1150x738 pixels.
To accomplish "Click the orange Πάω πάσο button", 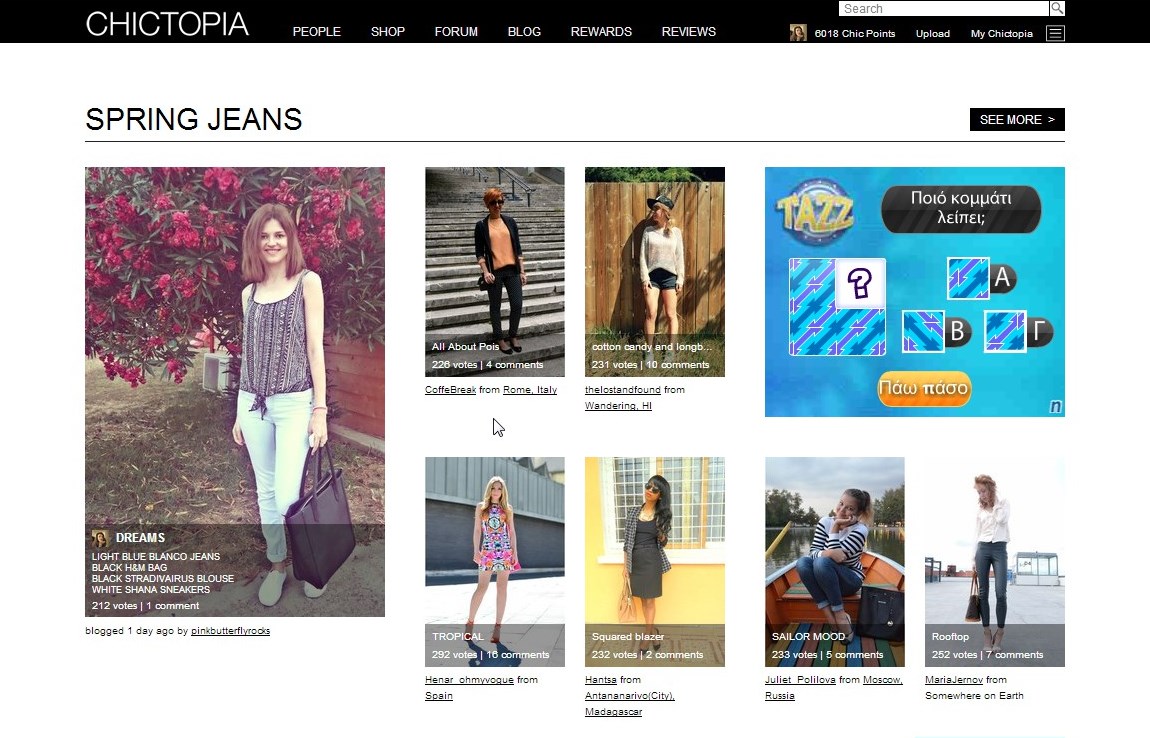I will point(924,388).
